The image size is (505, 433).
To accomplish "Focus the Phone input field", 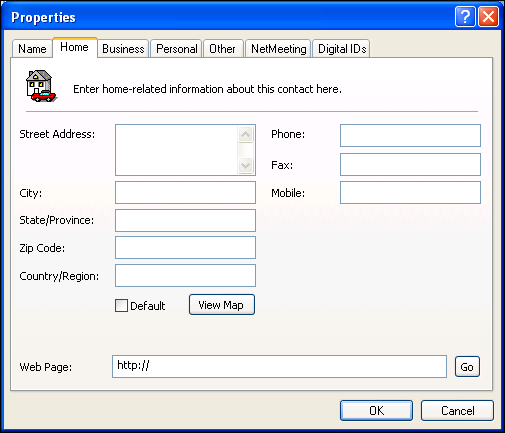I will pos(410,135).
